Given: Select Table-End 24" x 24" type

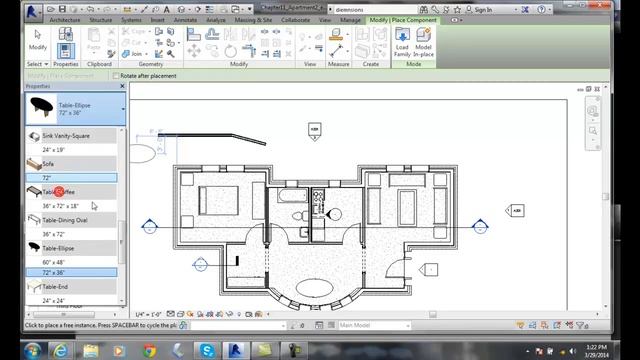Looking at the screenshot, I should pyautogui.click(x=71, y=300).
